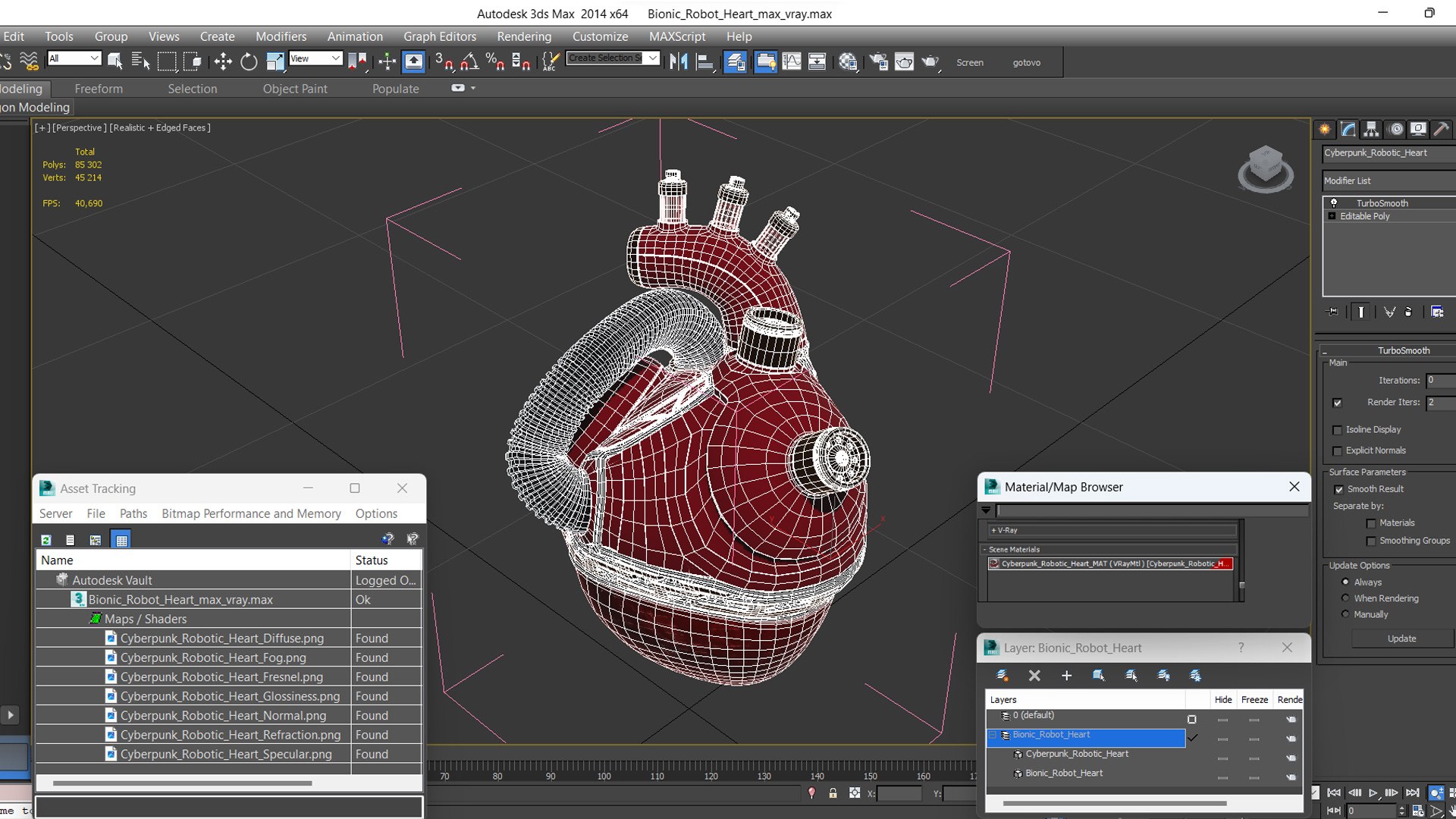The height and width of the screenshot is (819, 1456).
Task: Delete highlighted layer with X icon
Action: 1034,675
